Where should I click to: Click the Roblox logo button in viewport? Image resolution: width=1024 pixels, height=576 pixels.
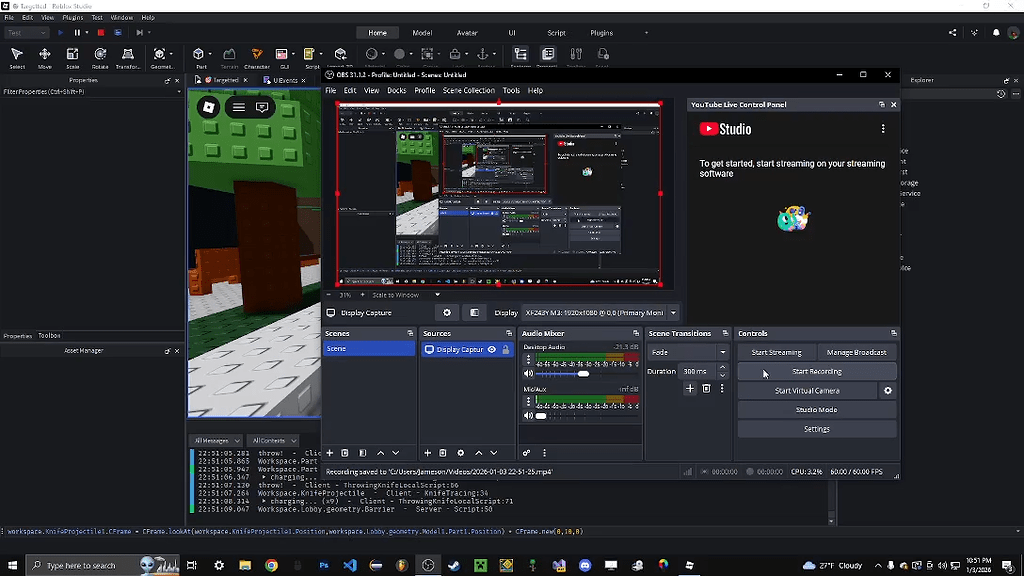(x=208, y=107)
